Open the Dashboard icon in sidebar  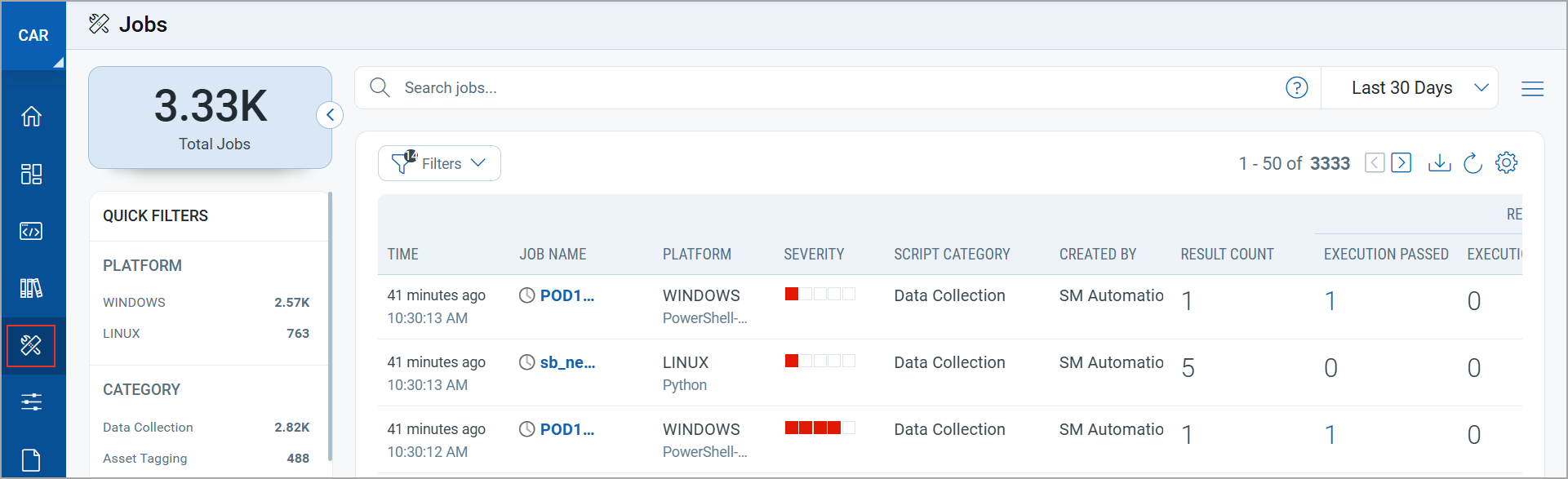31,174
